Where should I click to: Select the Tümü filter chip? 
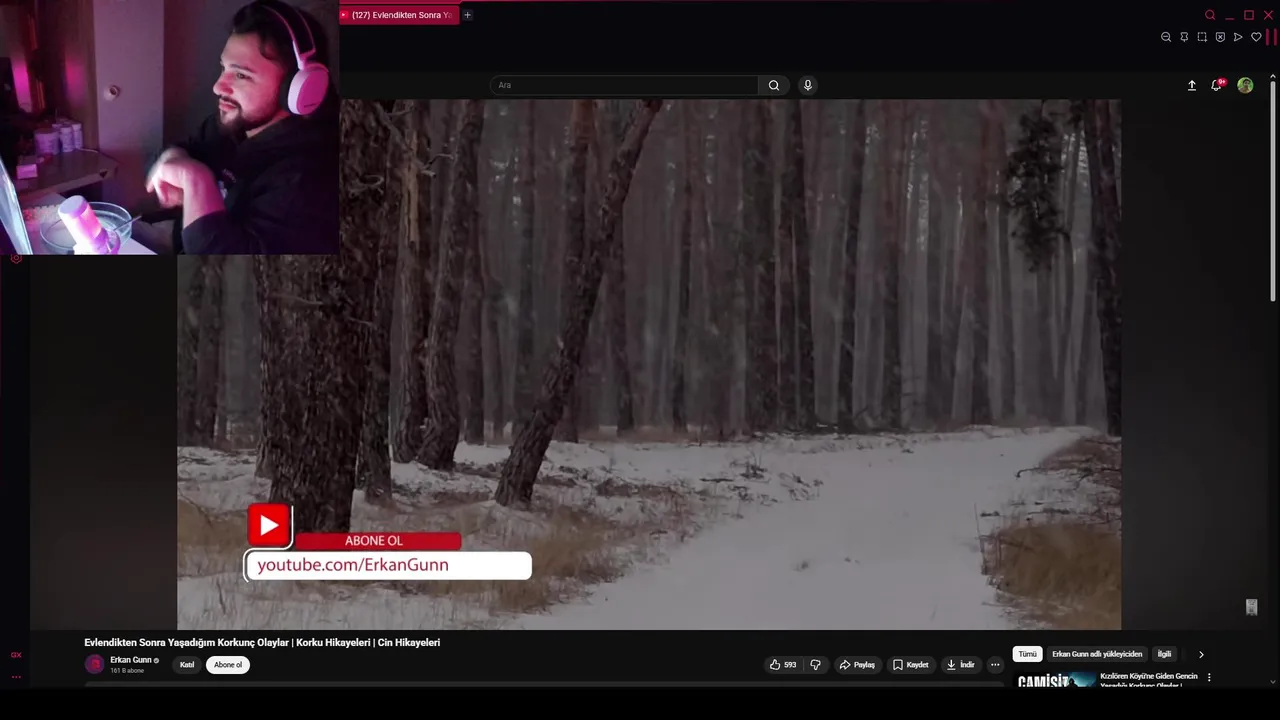1027,654
